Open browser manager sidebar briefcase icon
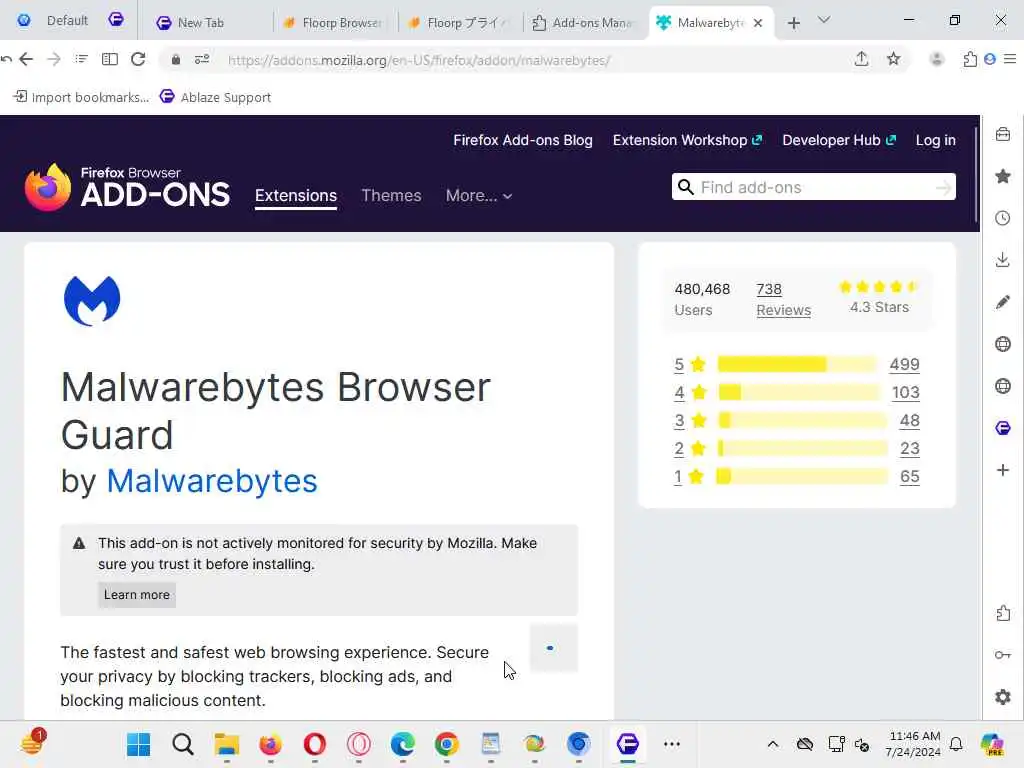This screenshot has width=1024, height=768. point(1003,135)
